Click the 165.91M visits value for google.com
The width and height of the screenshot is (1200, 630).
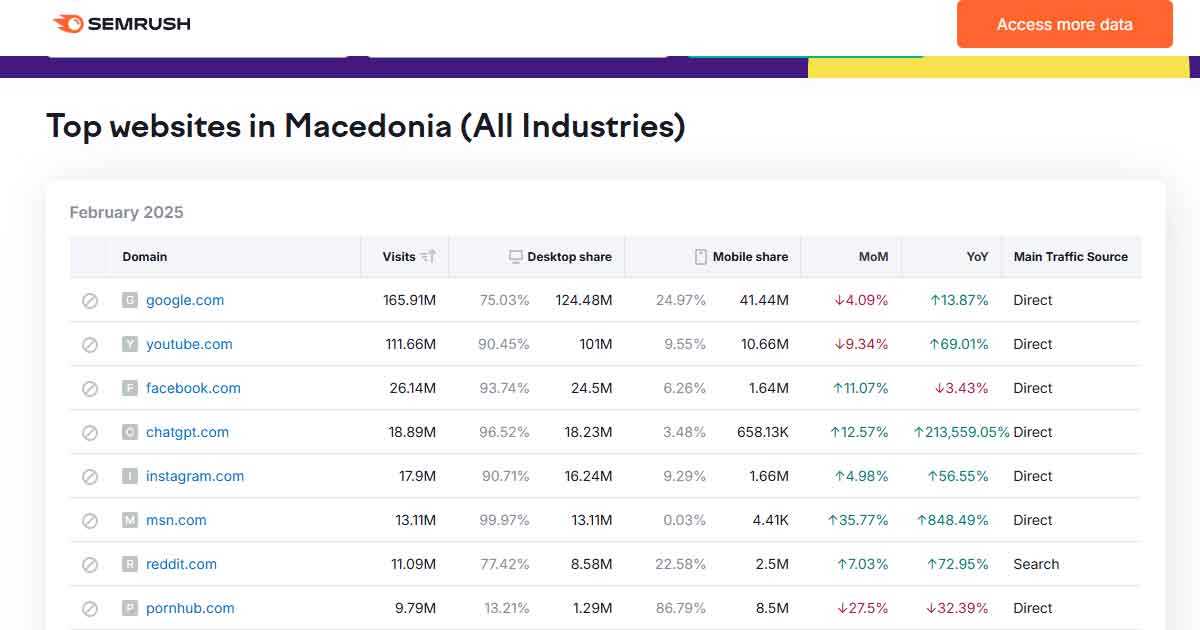click(x=409, y=300)
